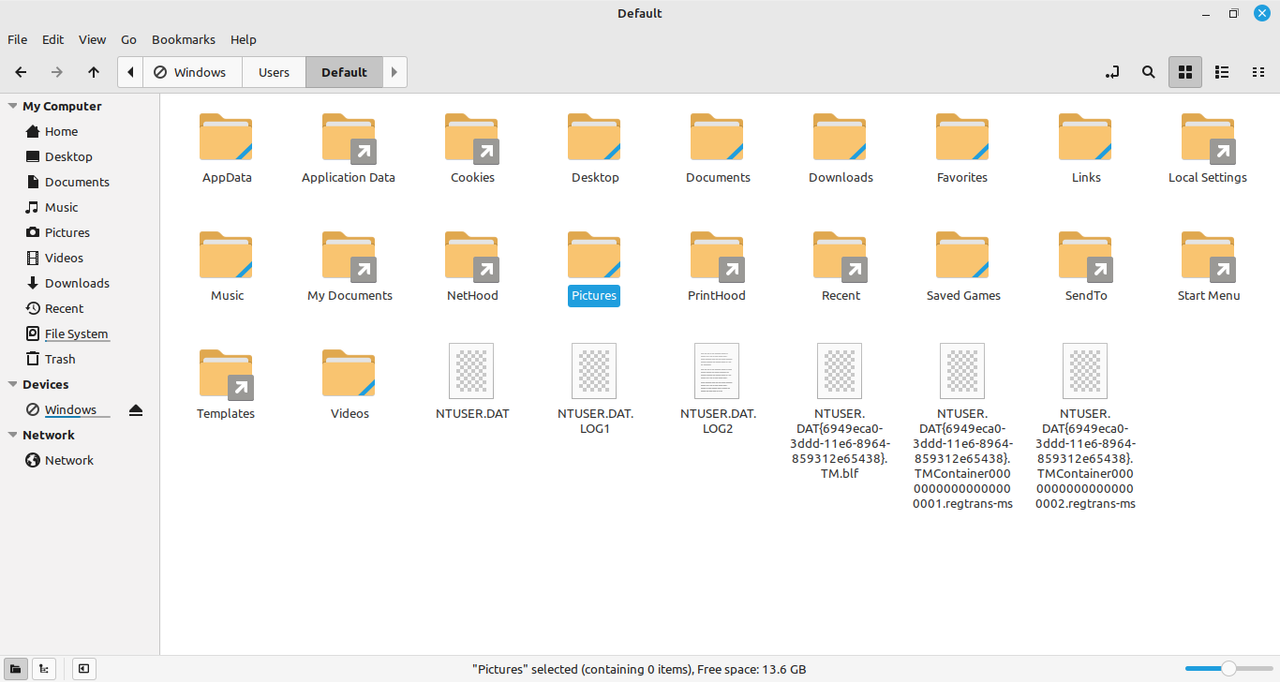Show Places in the sidebar
Image resolution: width=1280 pixels, height=682 pixels.
[16, 668]
